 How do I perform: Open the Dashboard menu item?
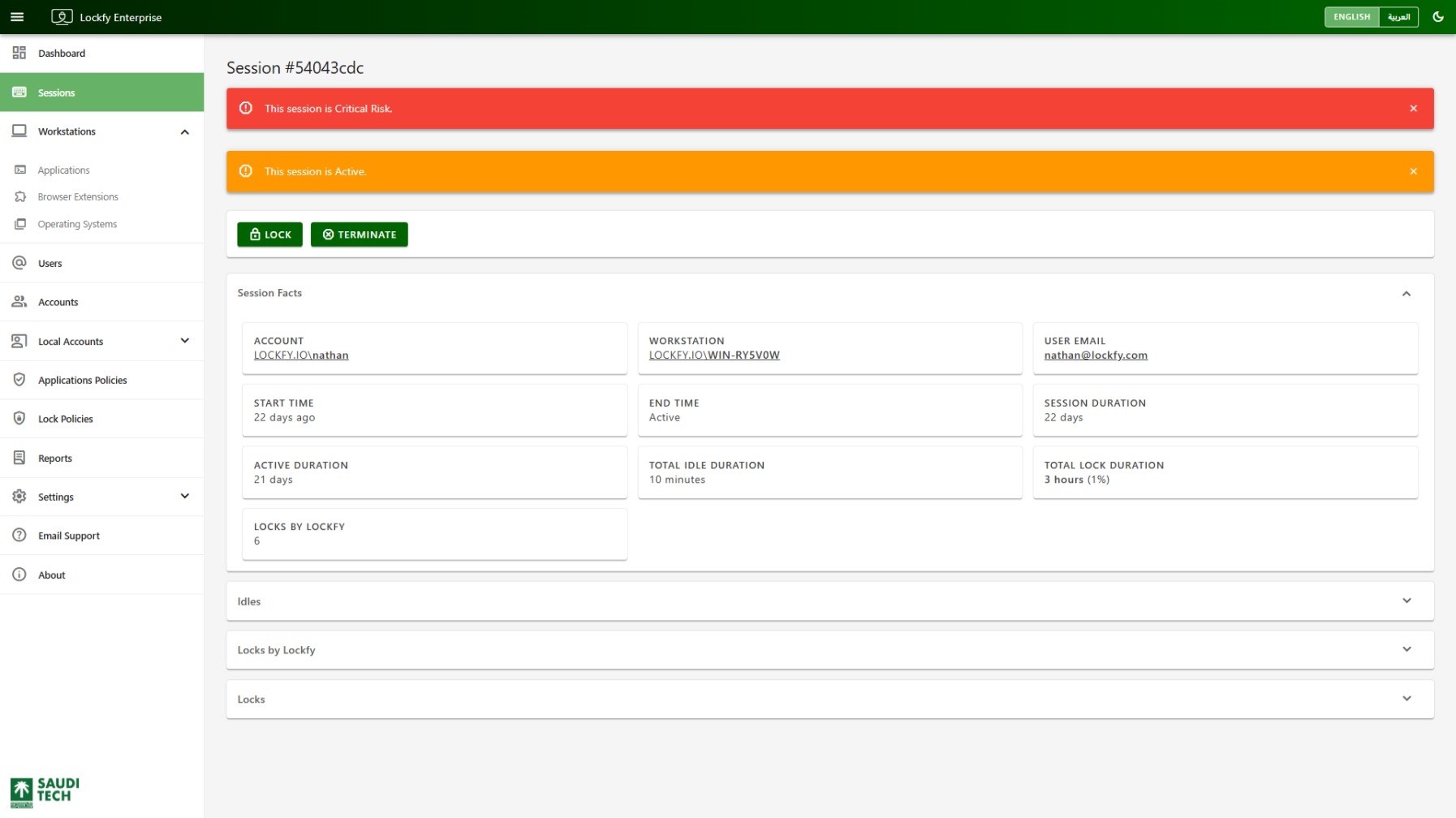101,54
